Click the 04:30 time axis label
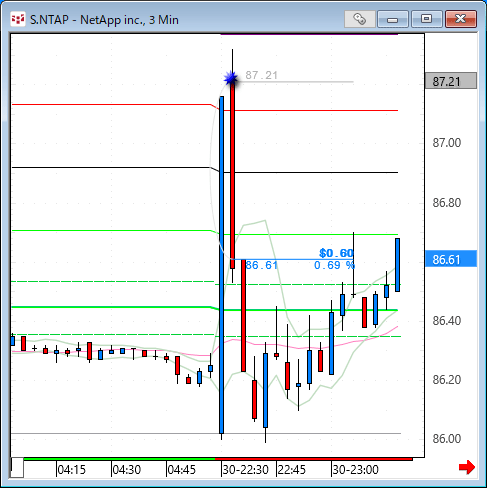 tap(127, 470)
